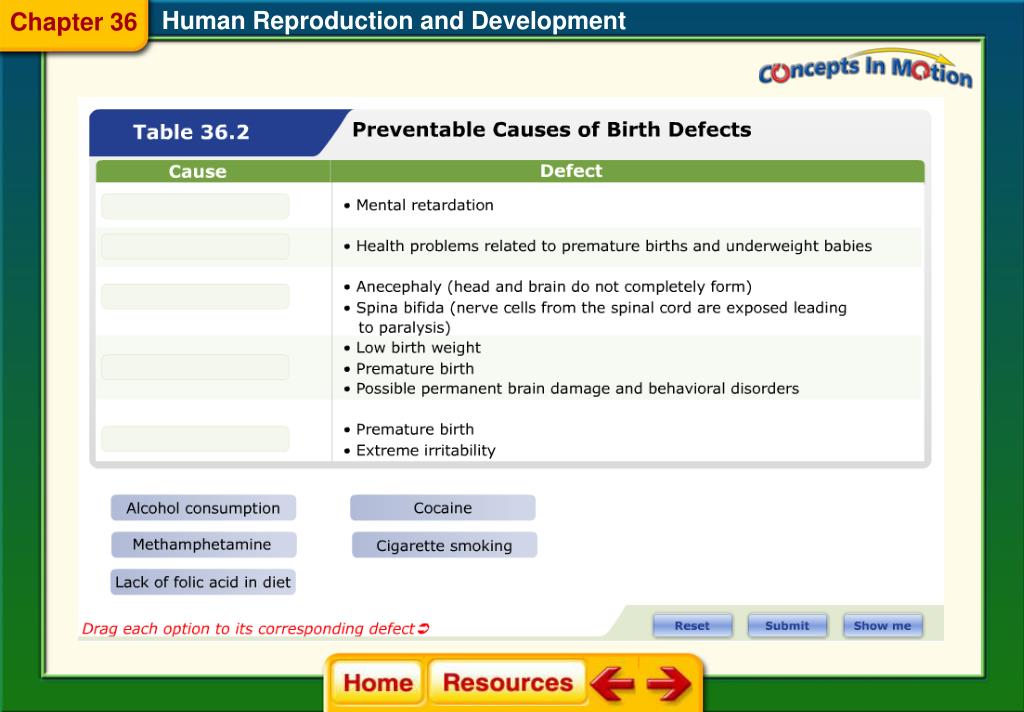Click the forward arrow icon
Image resolution: width=1024 pixels, height=712 pixels.
[669, 683]
